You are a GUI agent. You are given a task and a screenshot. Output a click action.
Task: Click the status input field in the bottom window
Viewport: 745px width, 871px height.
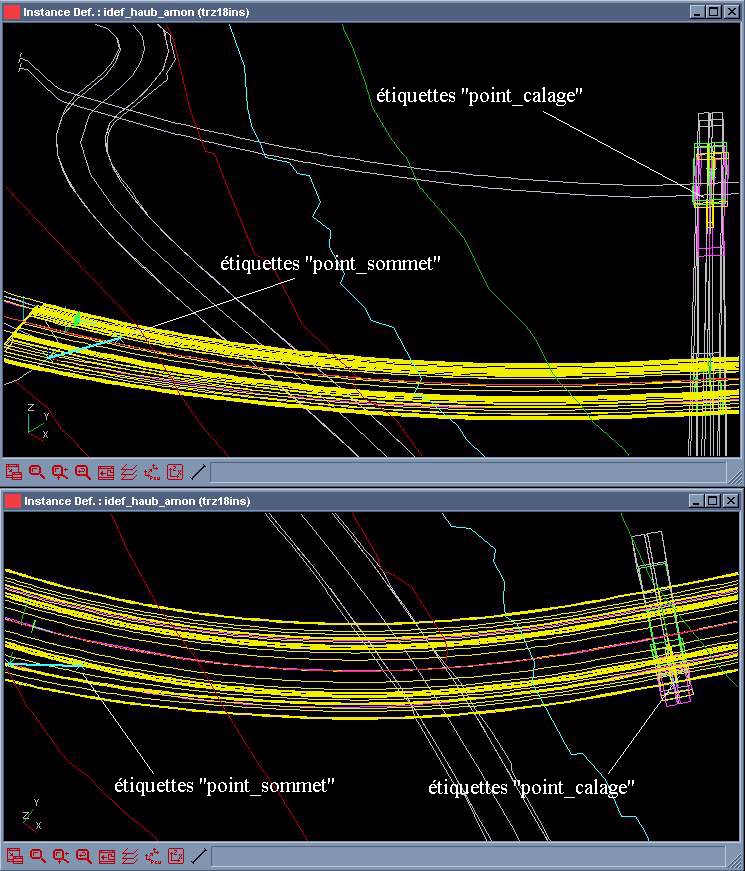[x=468, y=856]
